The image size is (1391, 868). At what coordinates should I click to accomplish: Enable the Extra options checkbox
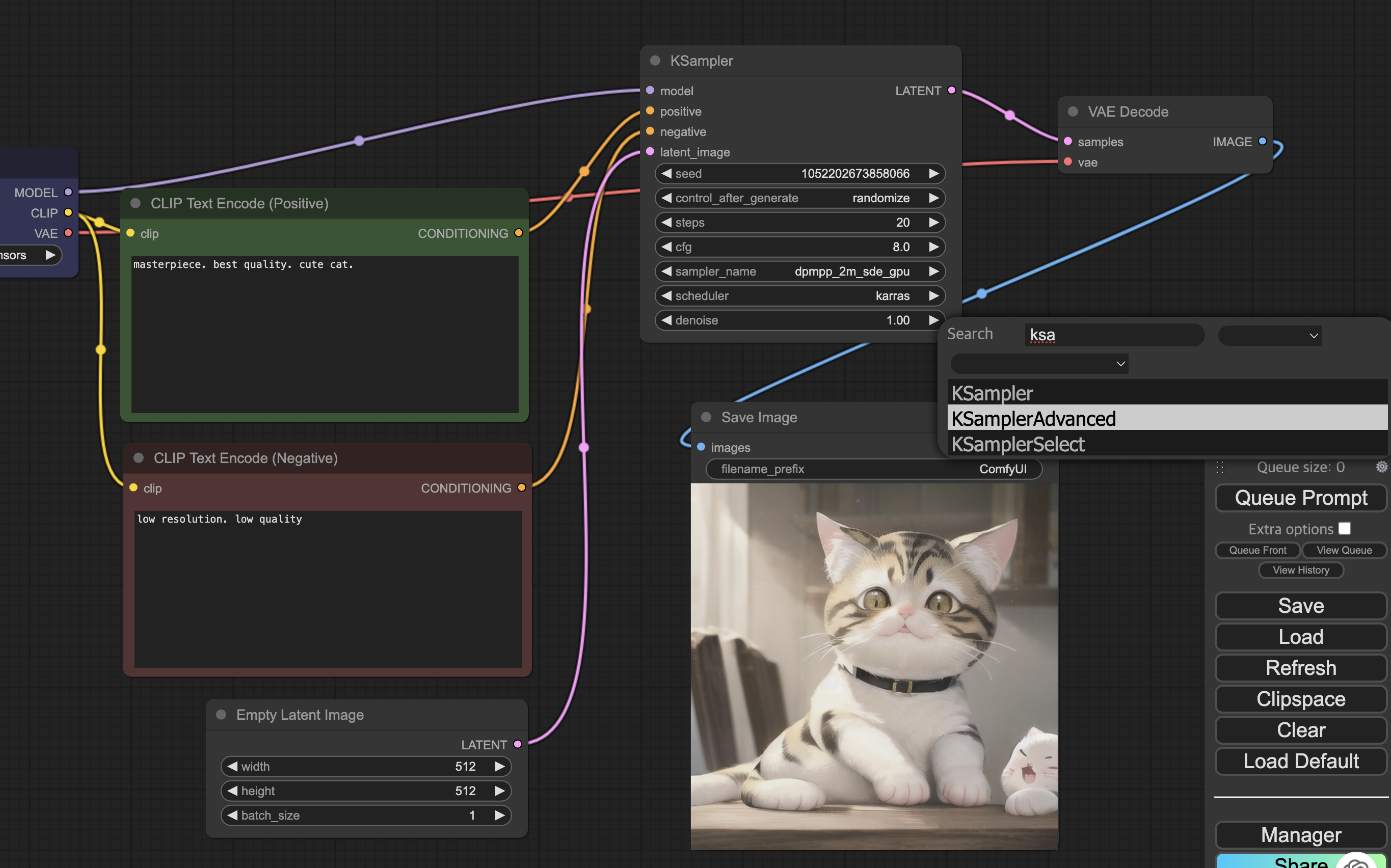1344,528
